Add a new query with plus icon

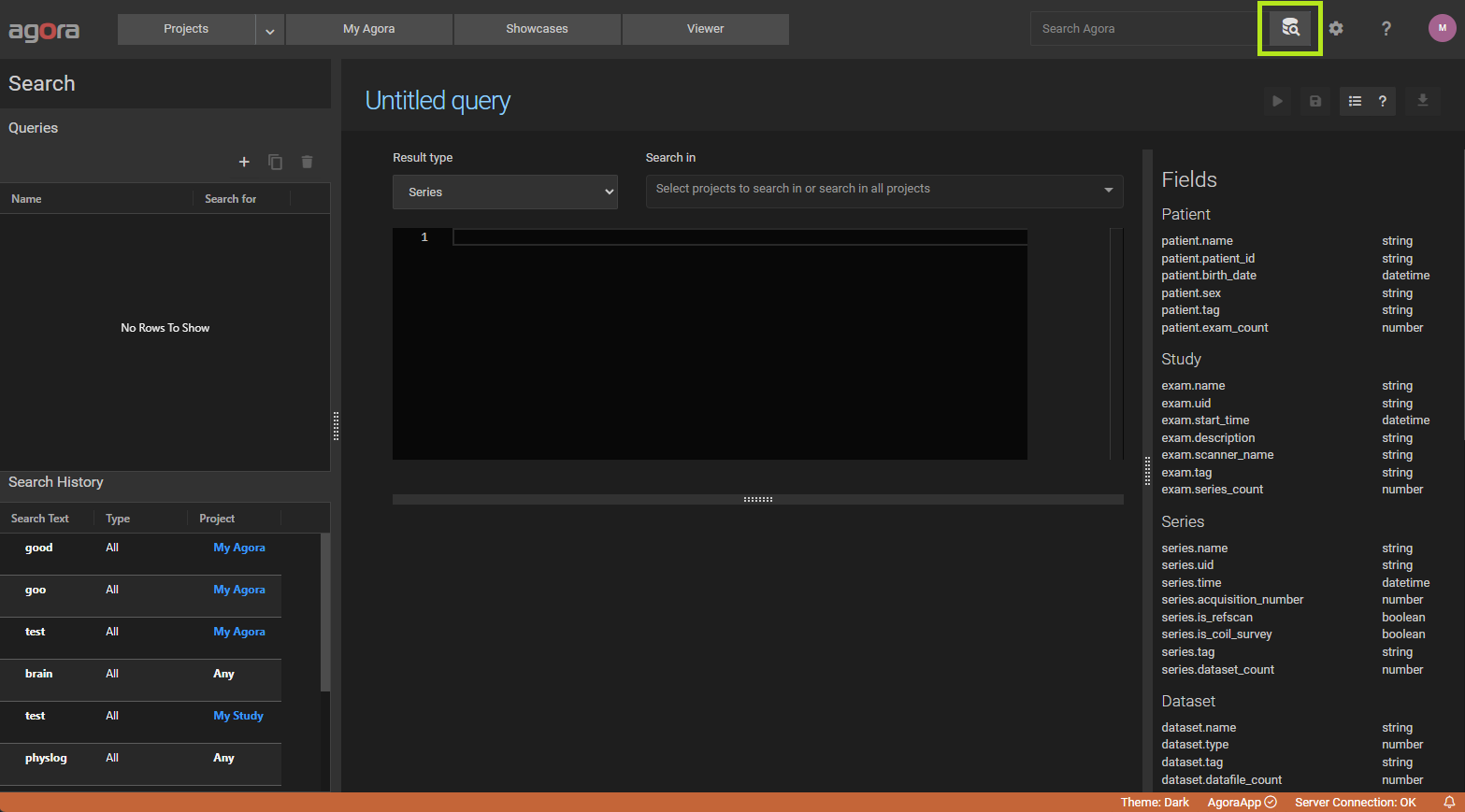[244, 162]
